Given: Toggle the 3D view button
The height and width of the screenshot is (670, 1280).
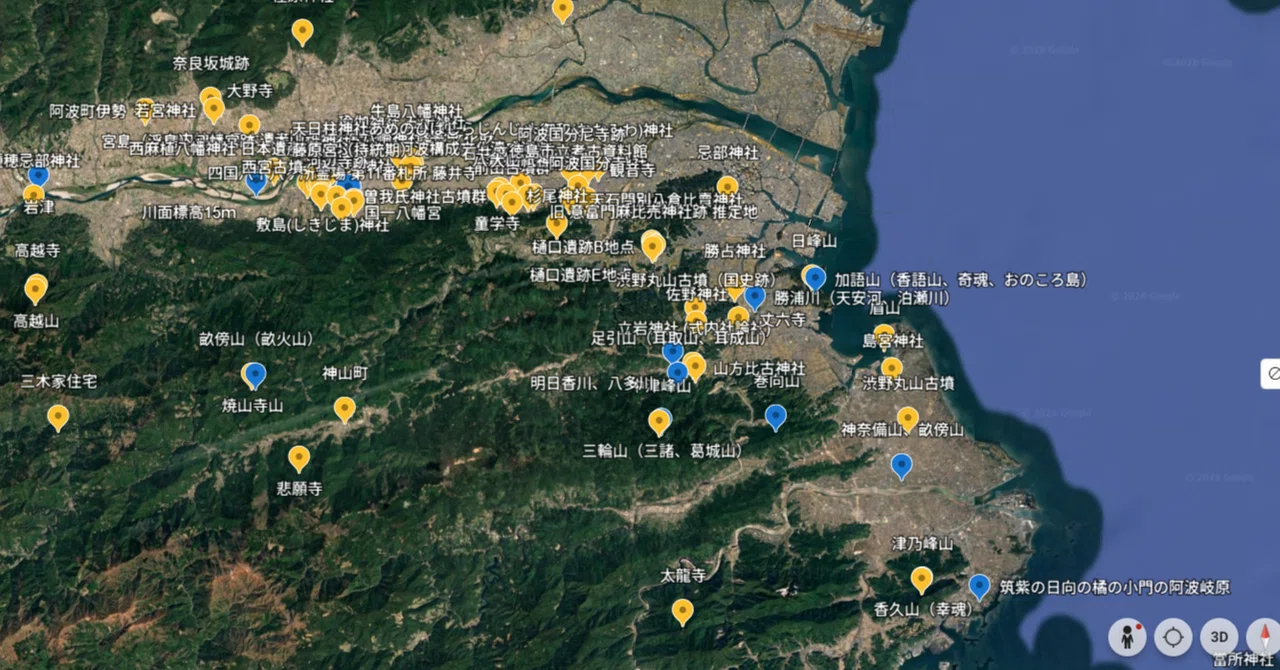Looking at the screenshot, I should pos(1219,636).
